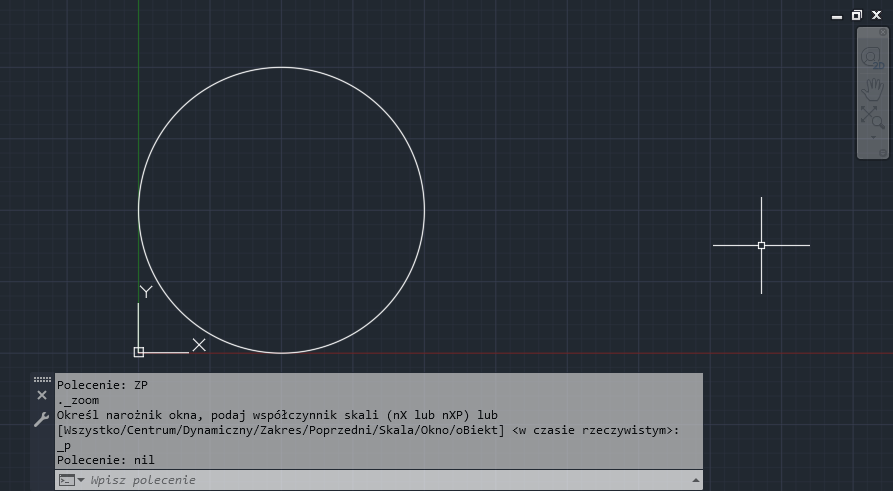The height and width of the screenshot is (491, 893).
Task: Click the '_p' history line
Action: (x=64, y=445)
